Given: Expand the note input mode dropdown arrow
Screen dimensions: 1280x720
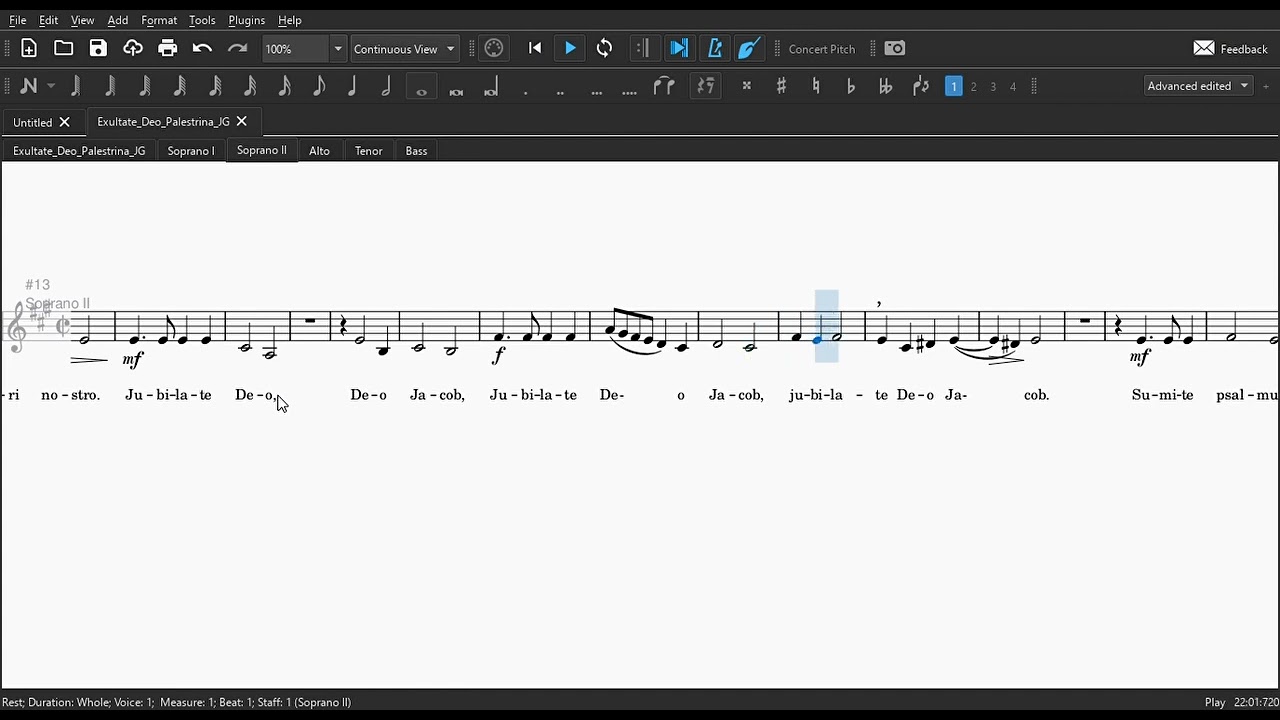Looking at the screenshot, I should point(51,86).
